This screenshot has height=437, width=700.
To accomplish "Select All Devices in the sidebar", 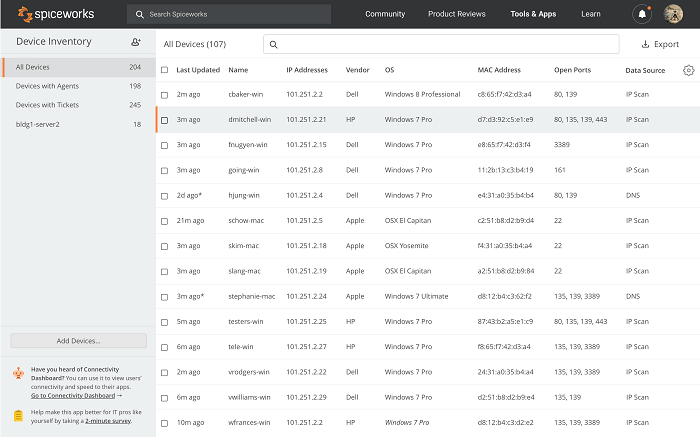I will (x=79, y=67).
